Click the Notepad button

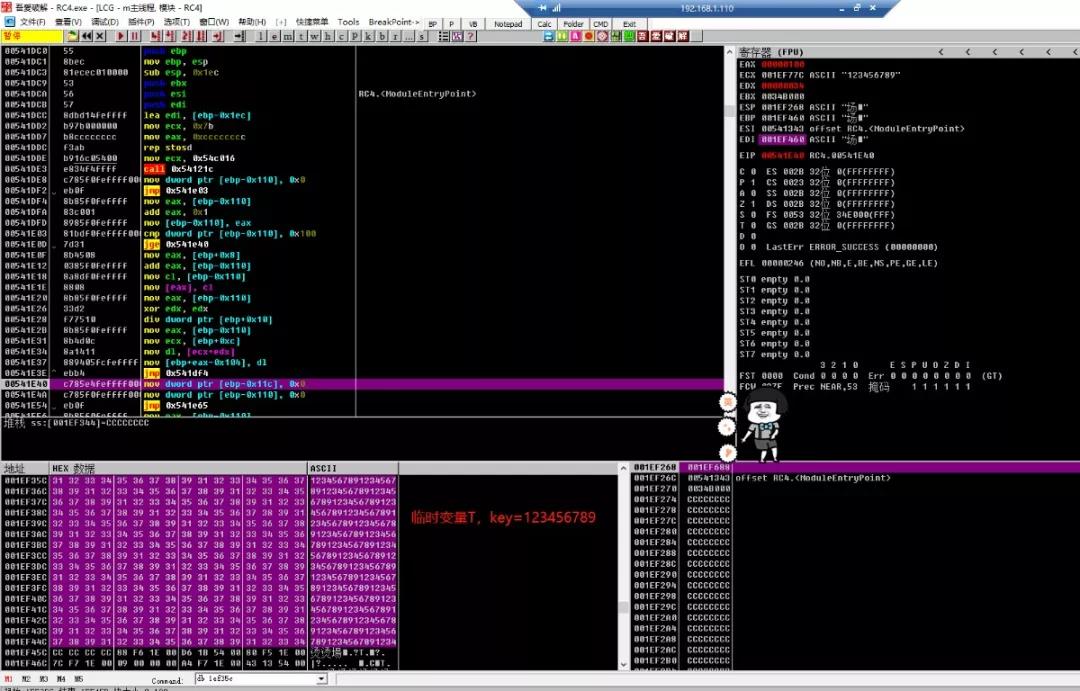coord(508,23)
